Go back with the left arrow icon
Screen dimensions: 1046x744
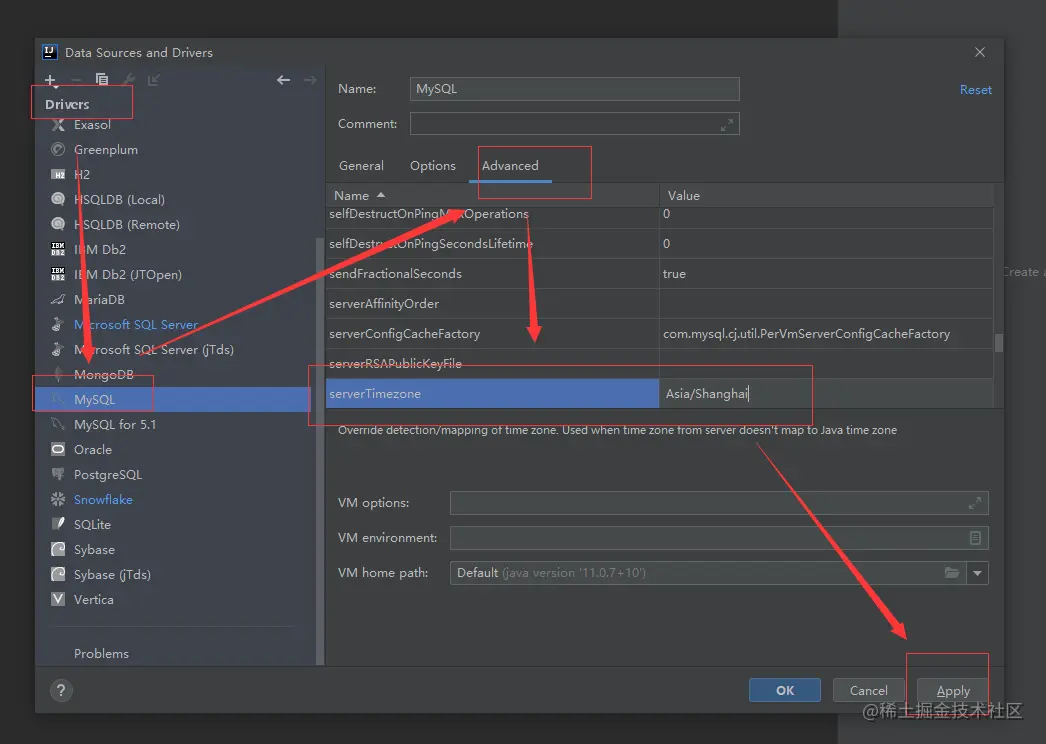(x=284, y=80)
